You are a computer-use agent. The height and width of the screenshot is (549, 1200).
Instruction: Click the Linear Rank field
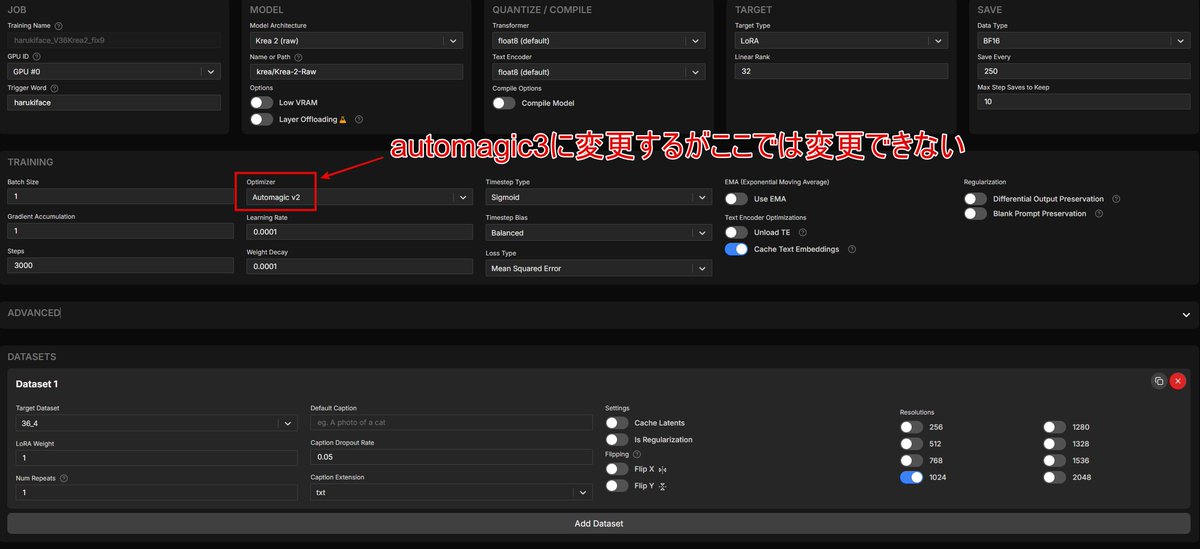coord(841,72)
